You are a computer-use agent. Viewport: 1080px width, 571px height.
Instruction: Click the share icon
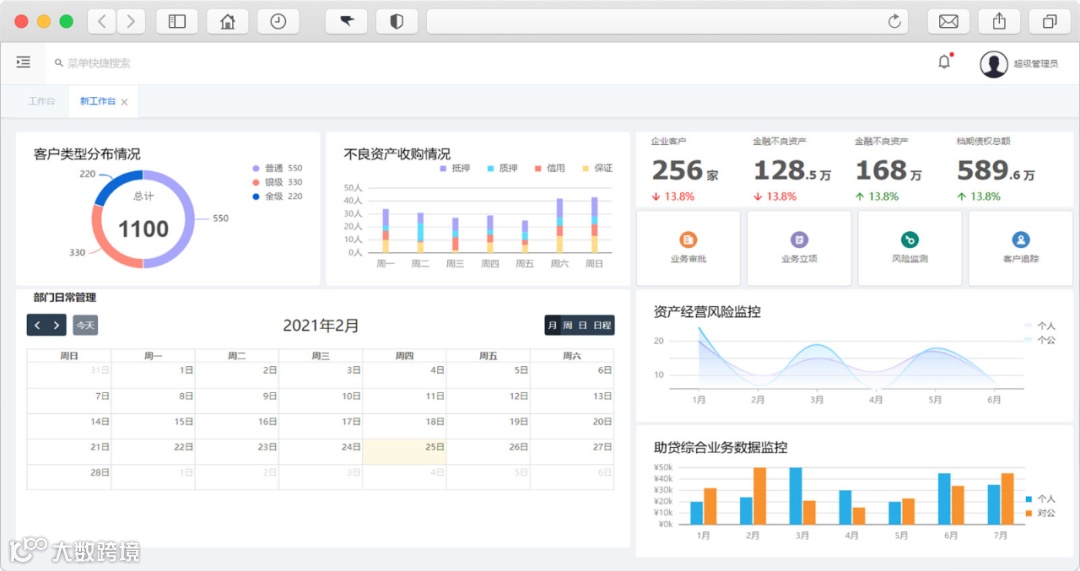(999, 21)
